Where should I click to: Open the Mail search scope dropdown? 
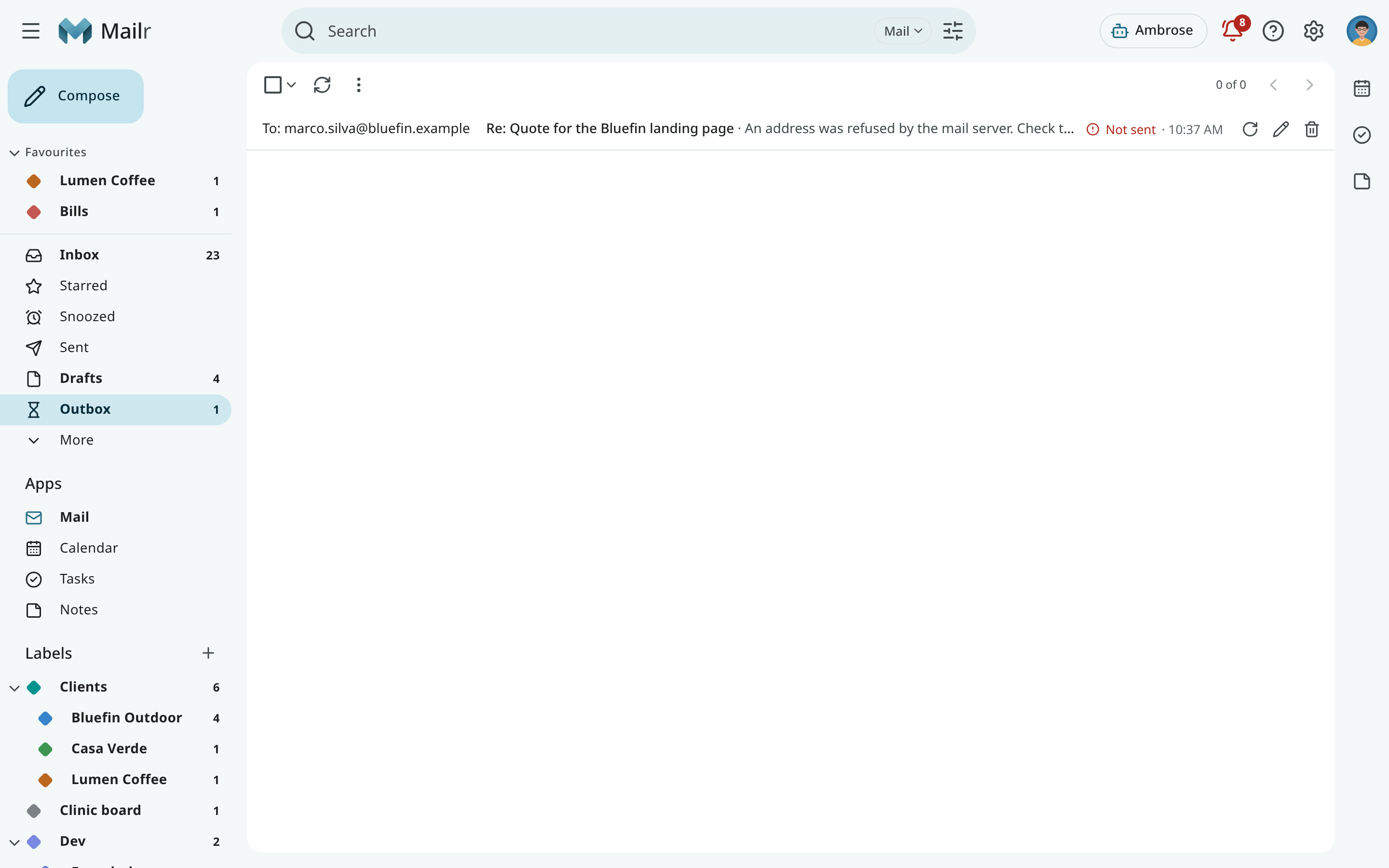pos(903,31)
